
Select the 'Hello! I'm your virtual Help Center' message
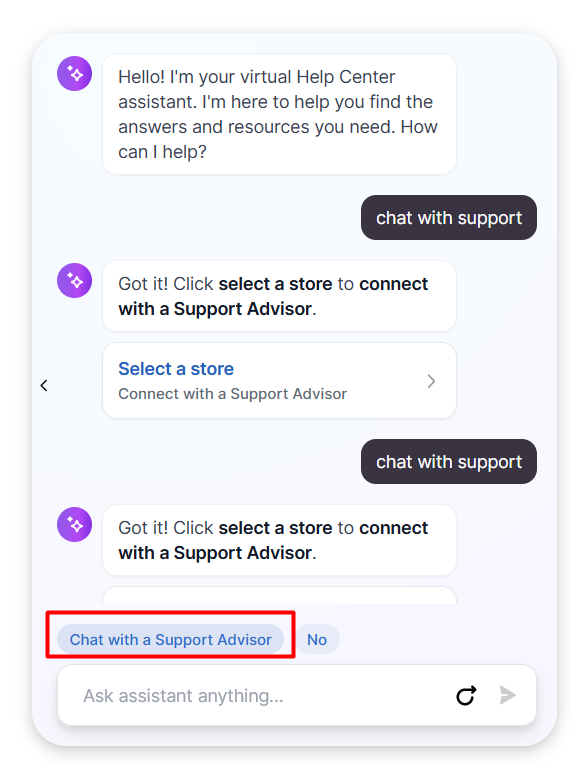pos(279,114)
